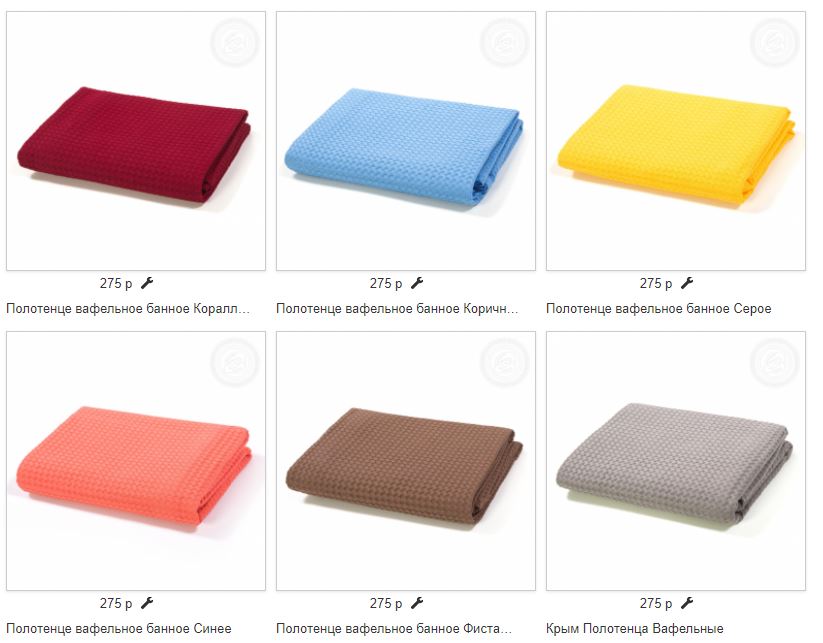Open the 'Полотенце вафельное банное Серое' link
Viewport: 823px width, 643px height.
pyautogui.click(x=659, y=309)
